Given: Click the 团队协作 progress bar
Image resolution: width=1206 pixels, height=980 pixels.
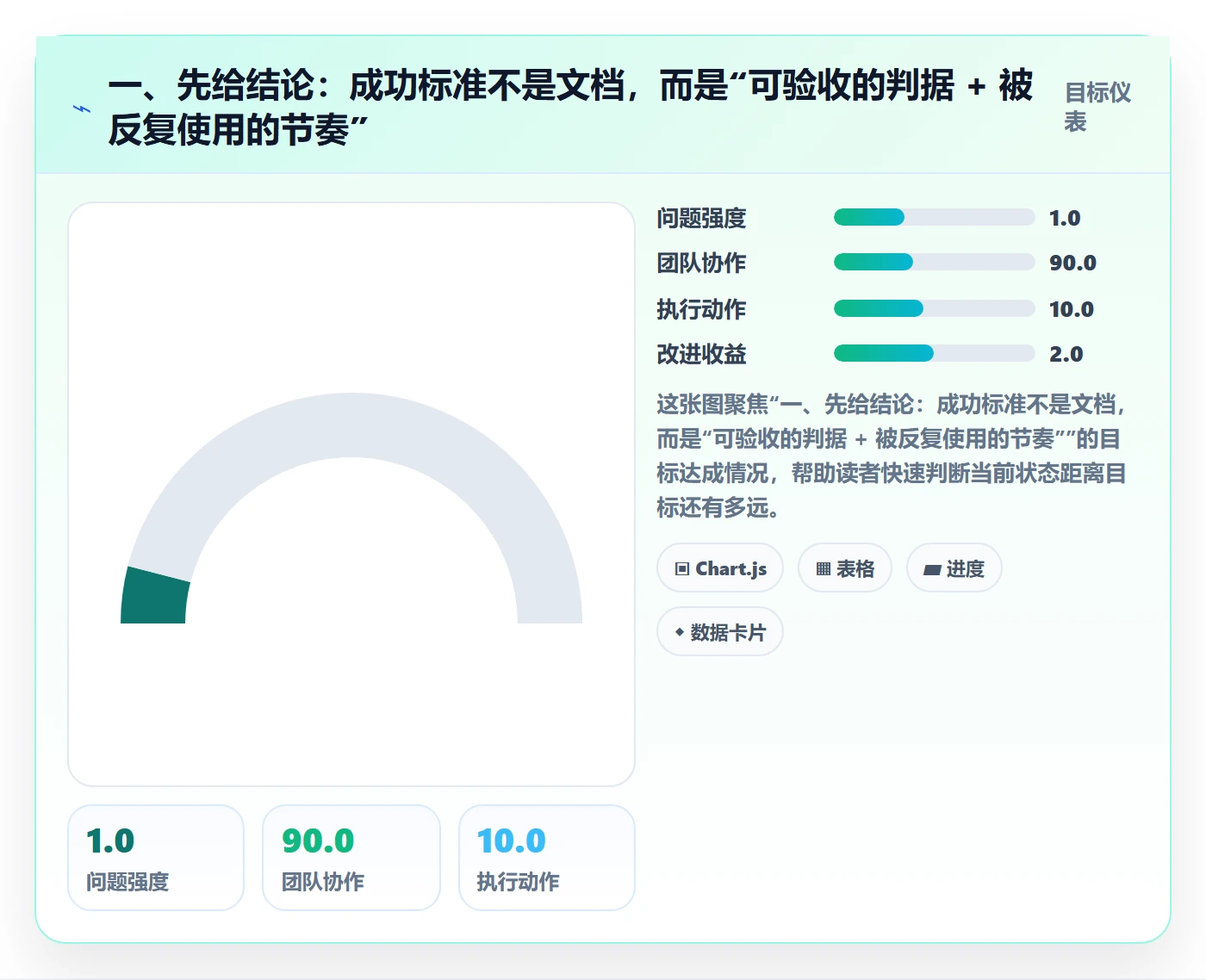Looking at the screenshot, I should pos(934,262).
